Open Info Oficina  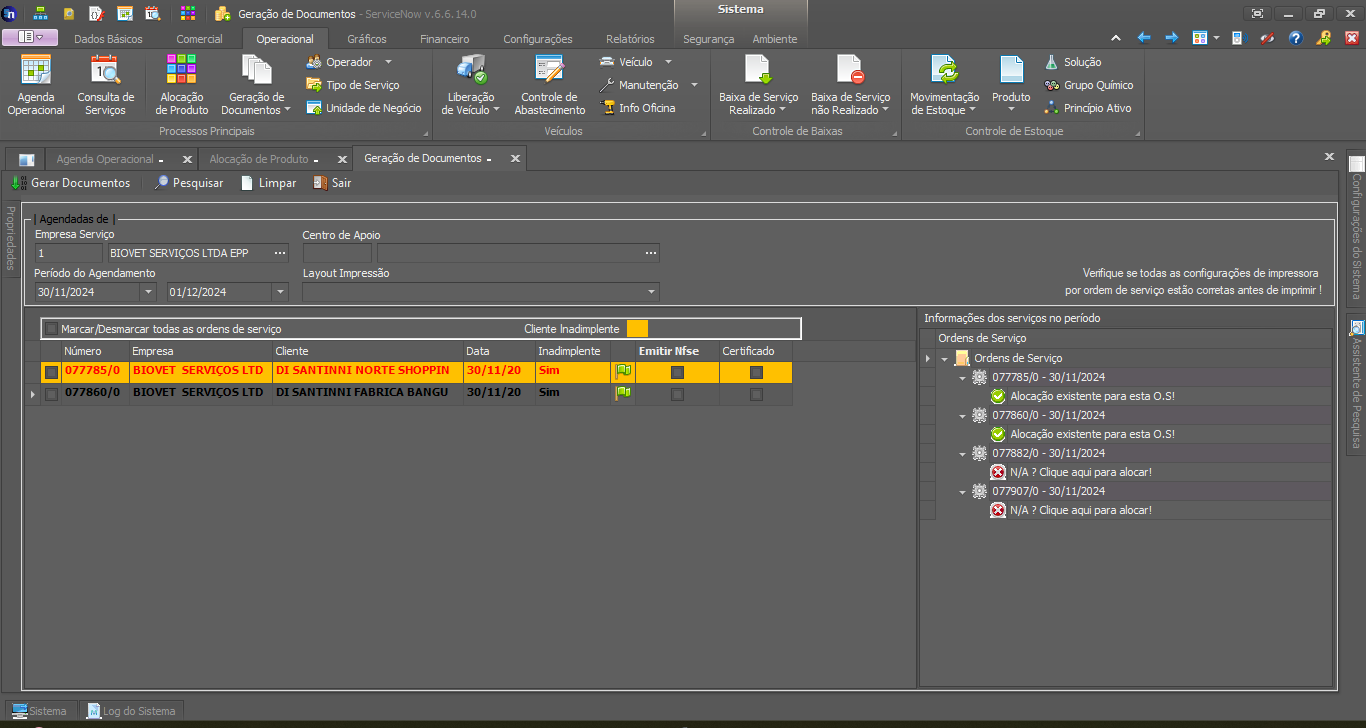tap(637, 108)
